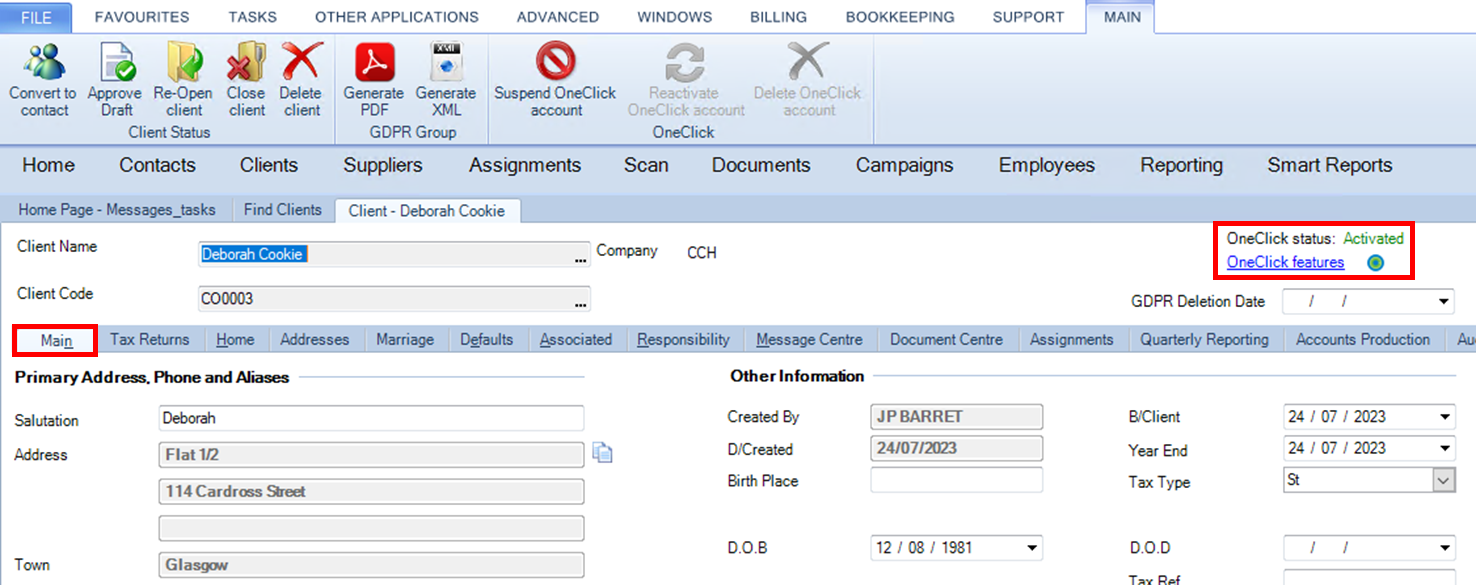
Task: Suspend the OneClick account
Action: click(x=555, y=62)
